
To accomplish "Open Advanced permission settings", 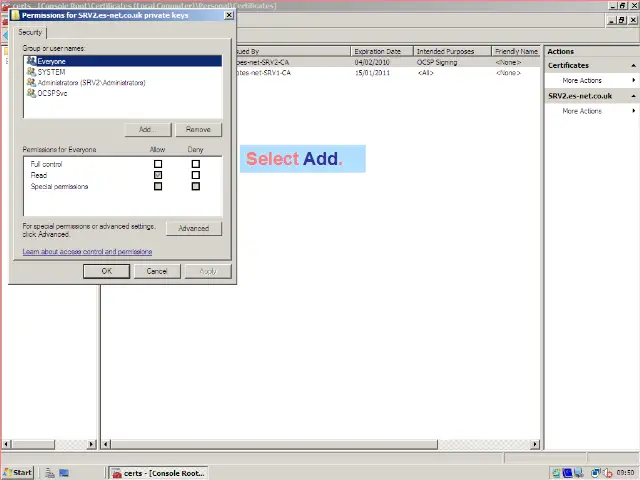I will [193, 228].
